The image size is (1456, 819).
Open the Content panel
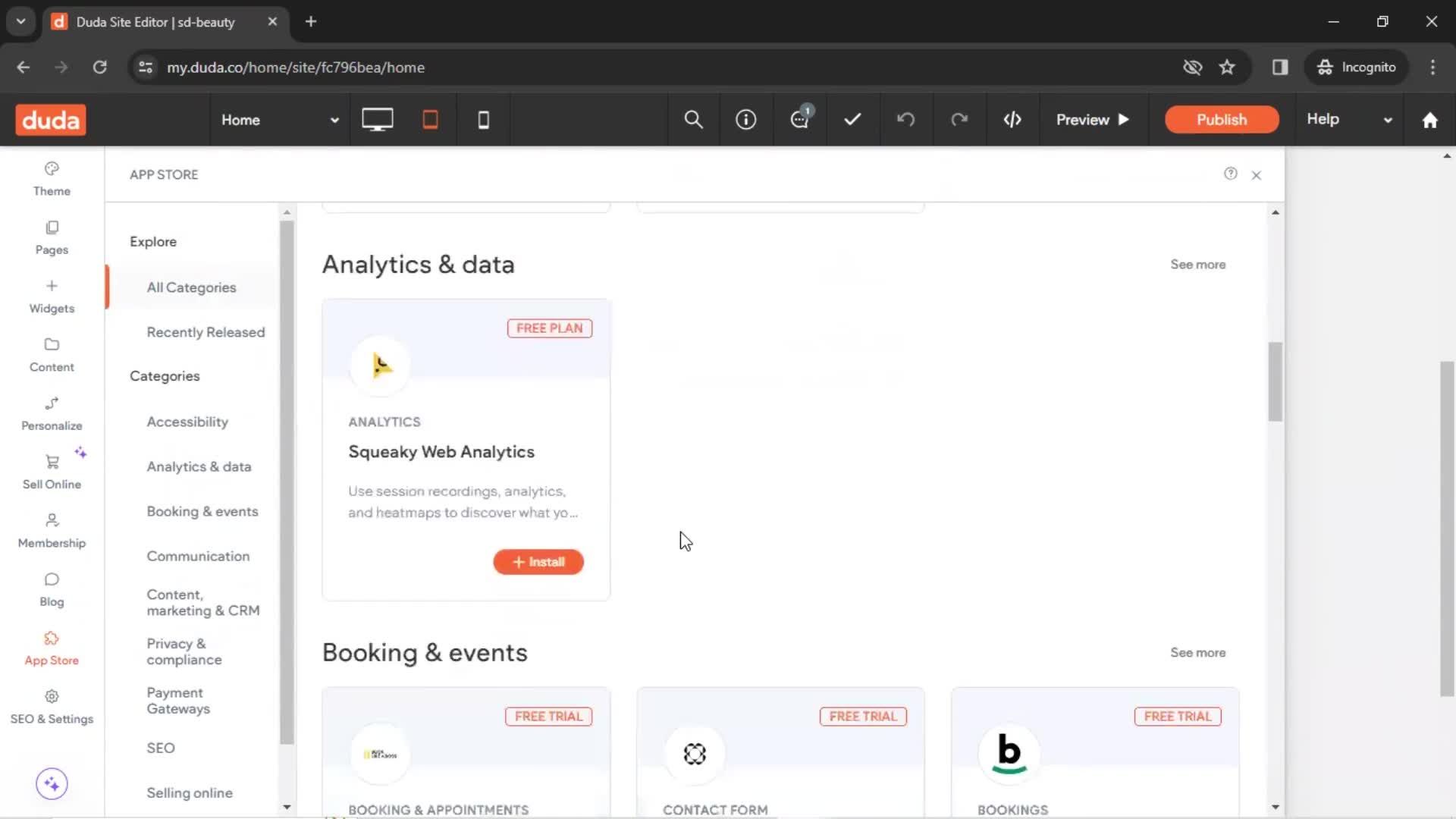point(52,355)
